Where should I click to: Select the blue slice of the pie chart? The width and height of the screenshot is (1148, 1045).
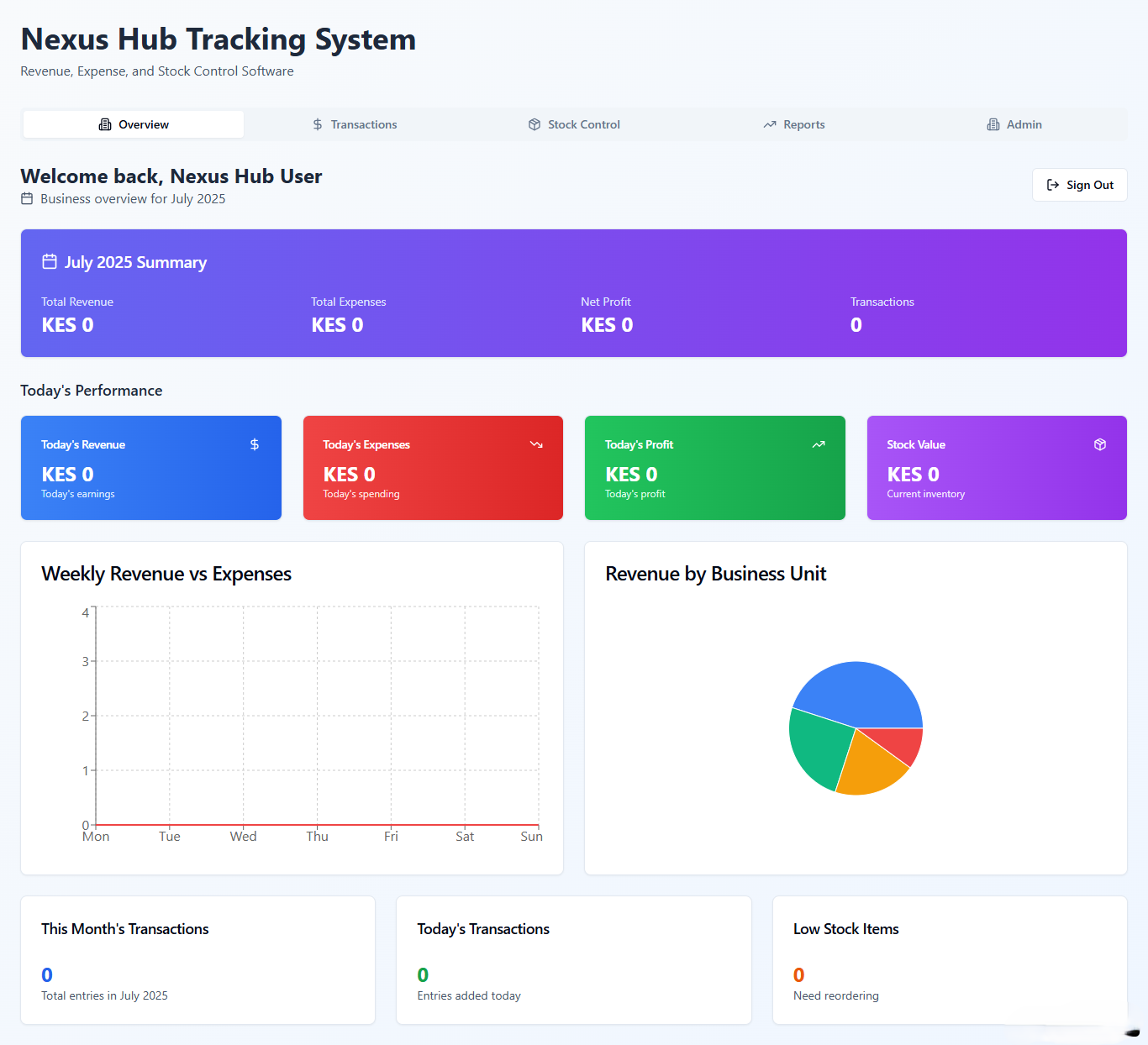pyautogui.click(x=857, y=693)
